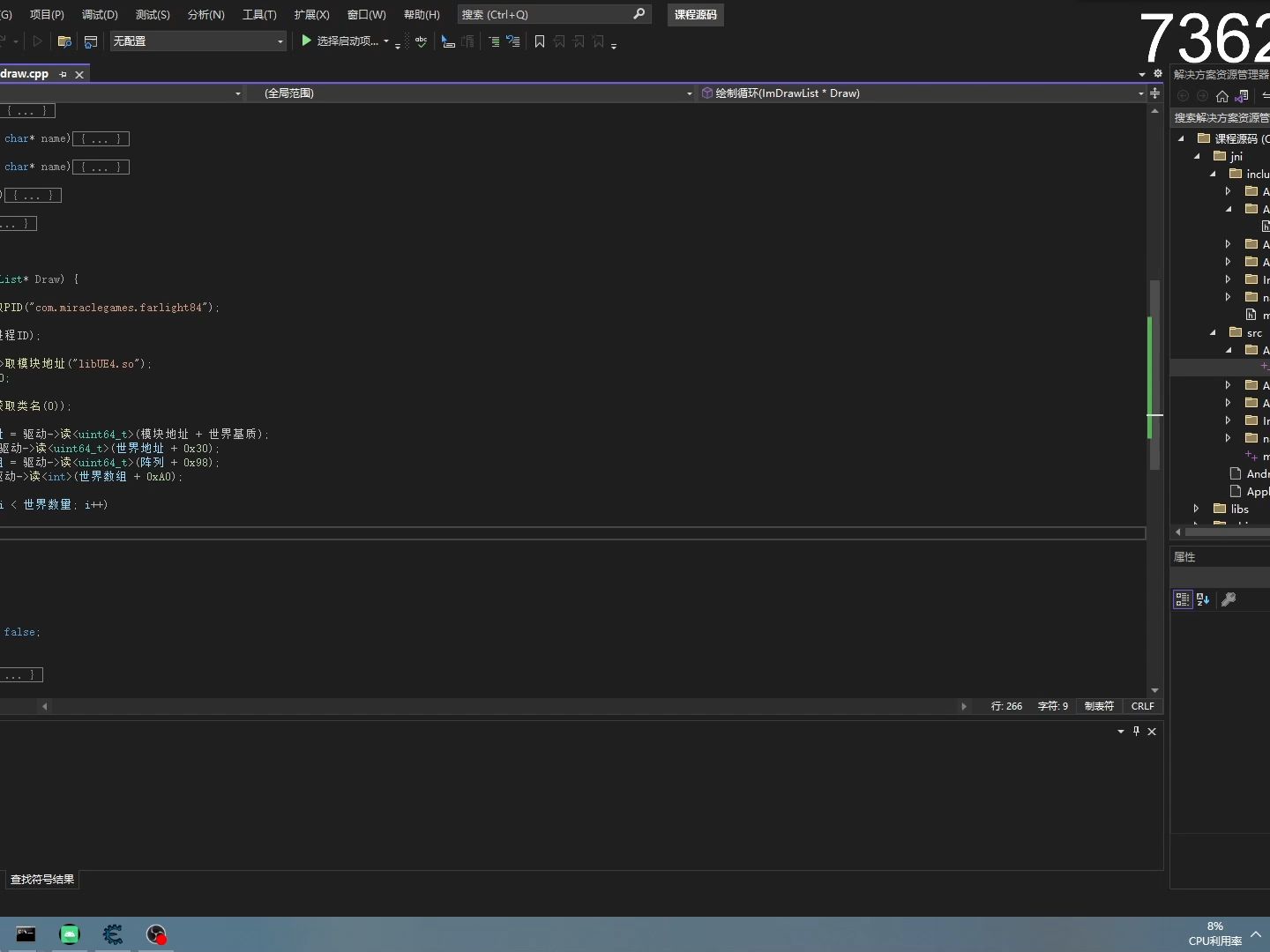Image resolution: width=1270 pixels, height=952 pixels.
Task: Open the 帮助(H) menu
Action: (x=422, y=14)
